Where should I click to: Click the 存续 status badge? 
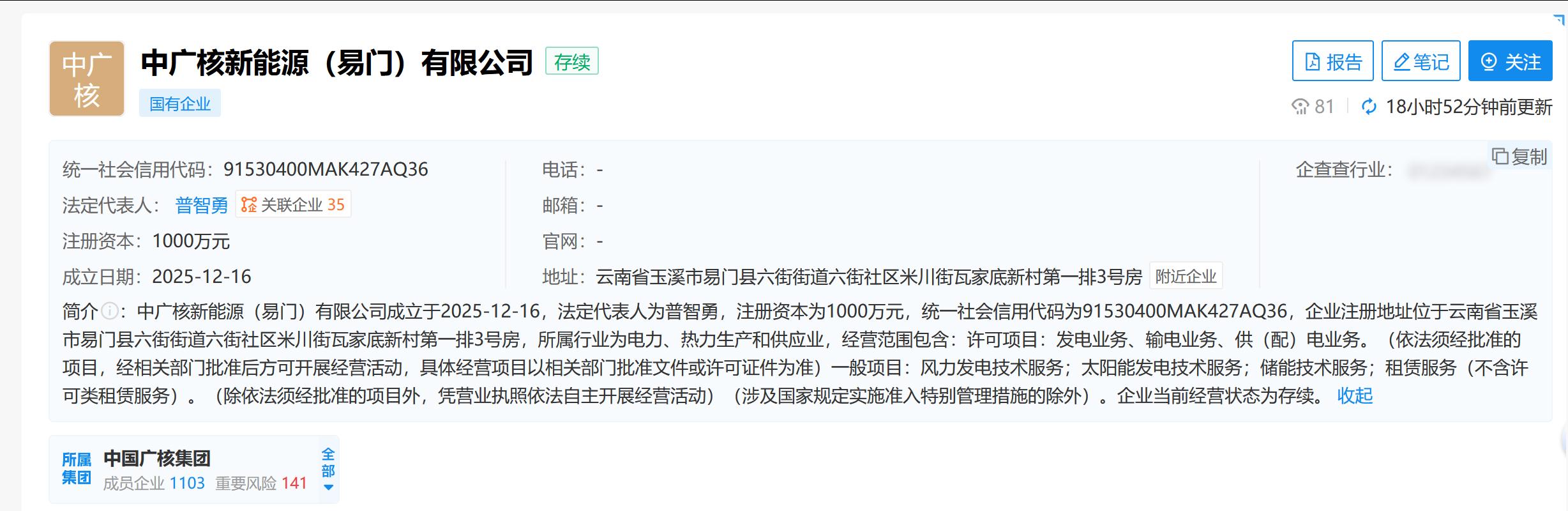pyautogui.click(x=571, y=62)
